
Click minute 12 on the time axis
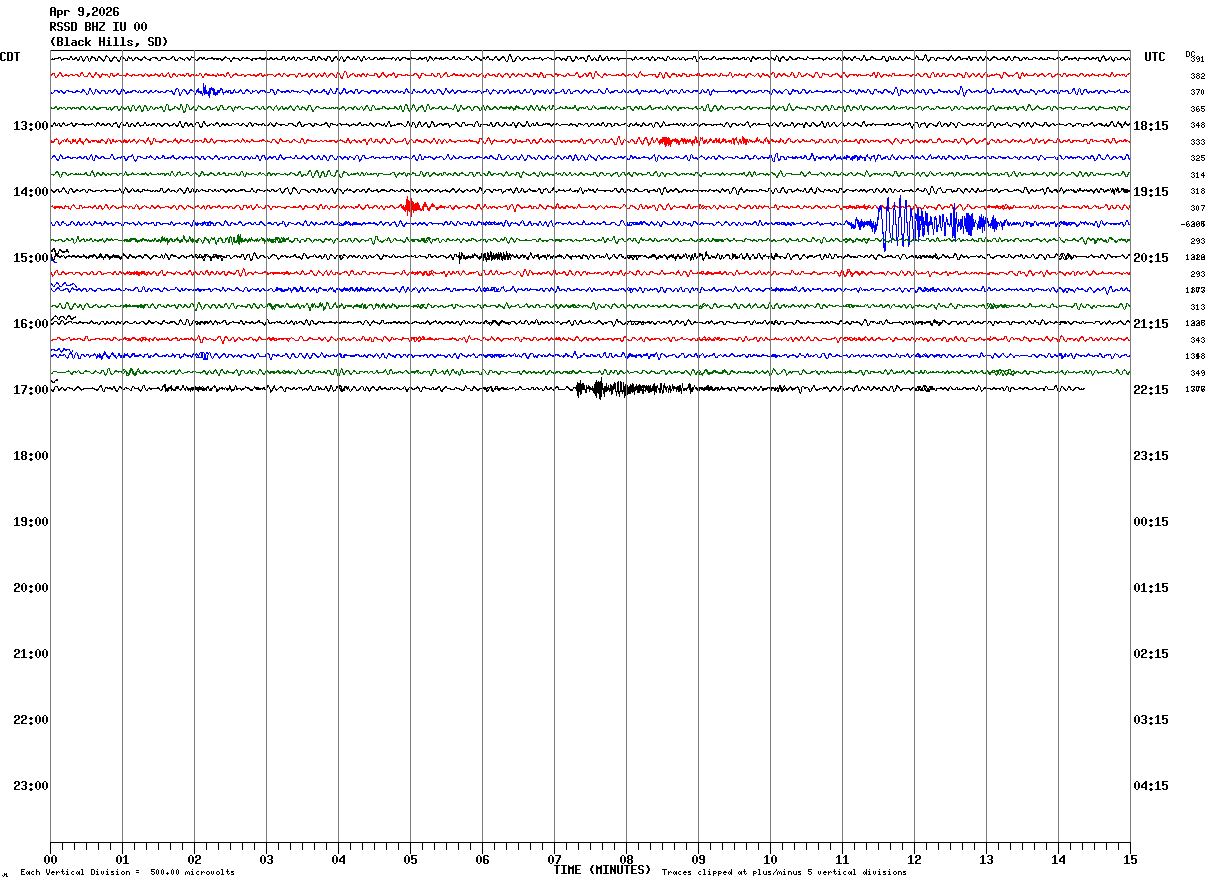pos(914,859)
